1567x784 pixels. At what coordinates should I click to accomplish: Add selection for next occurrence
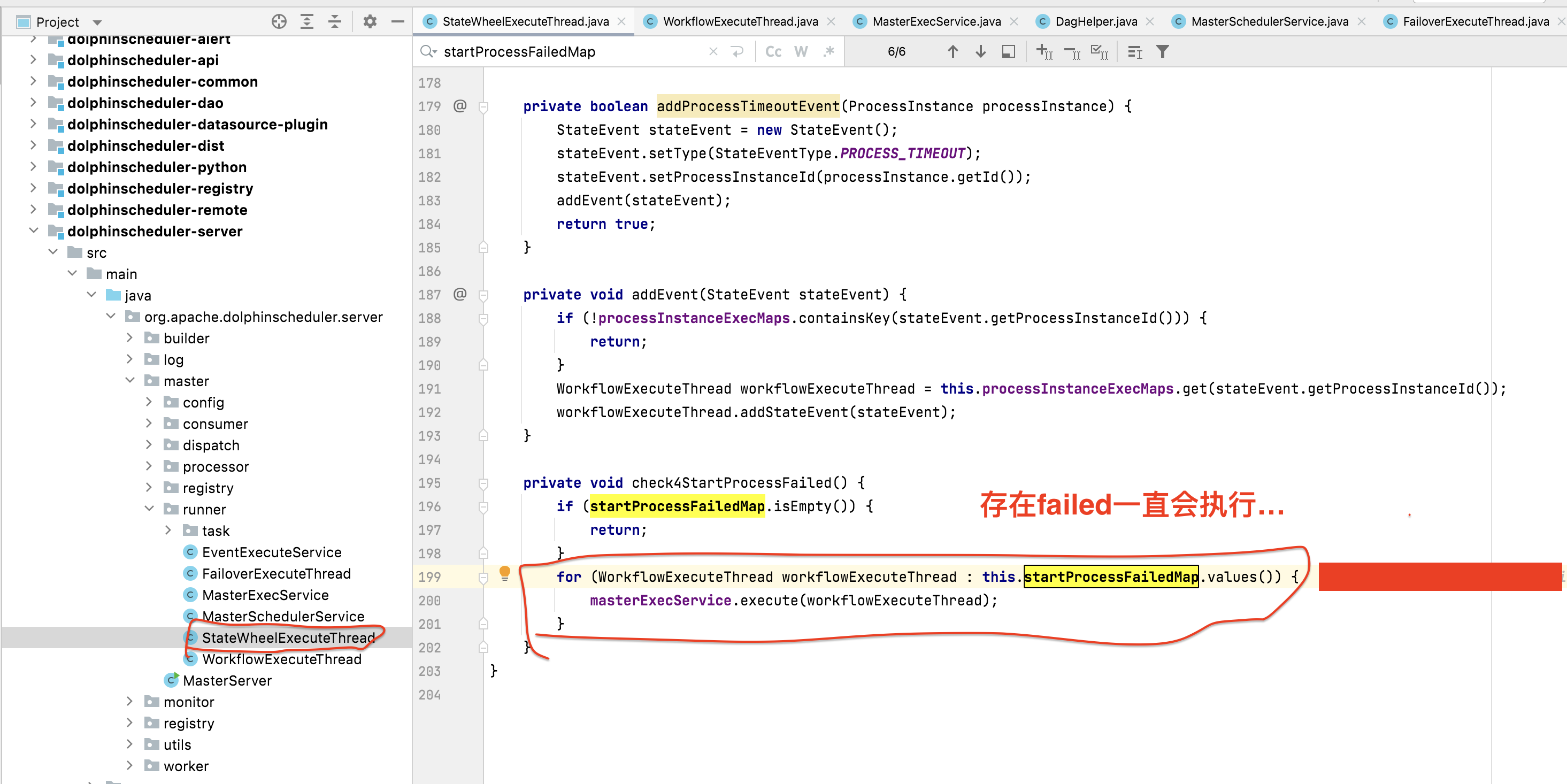tap(1044, 52)
